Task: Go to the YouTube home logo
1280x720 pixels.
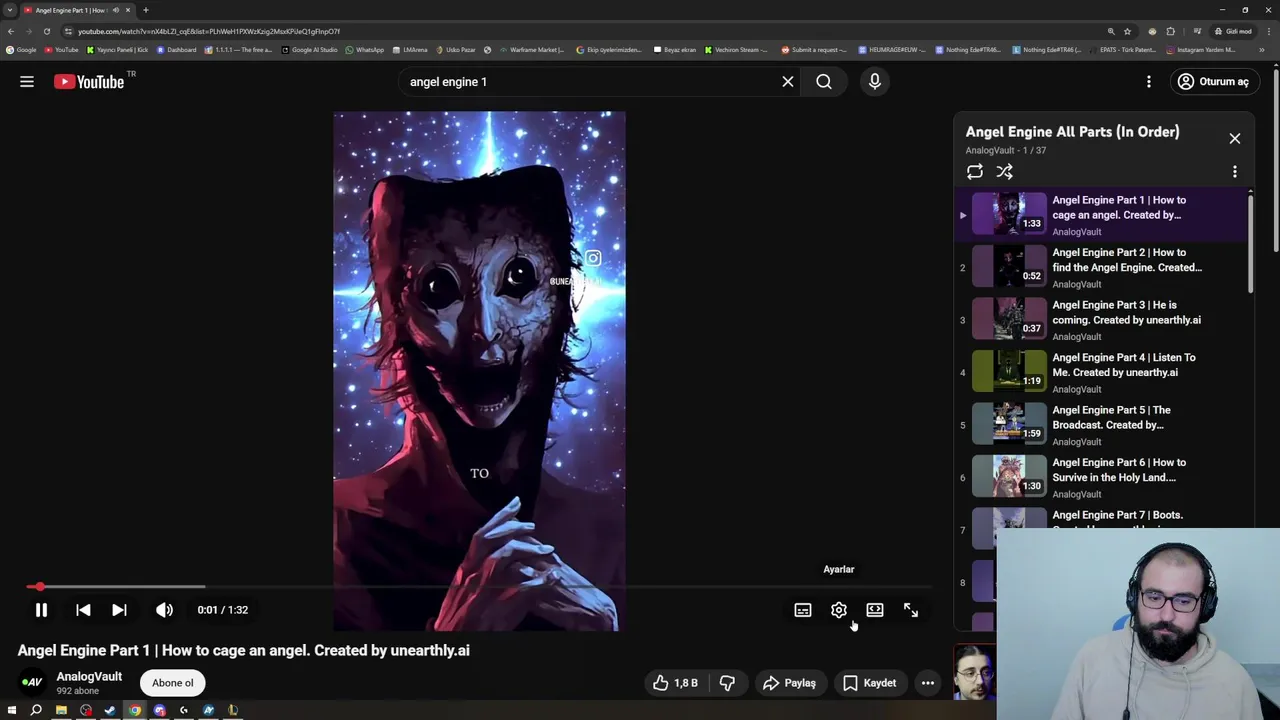Action: coord(88,82)
